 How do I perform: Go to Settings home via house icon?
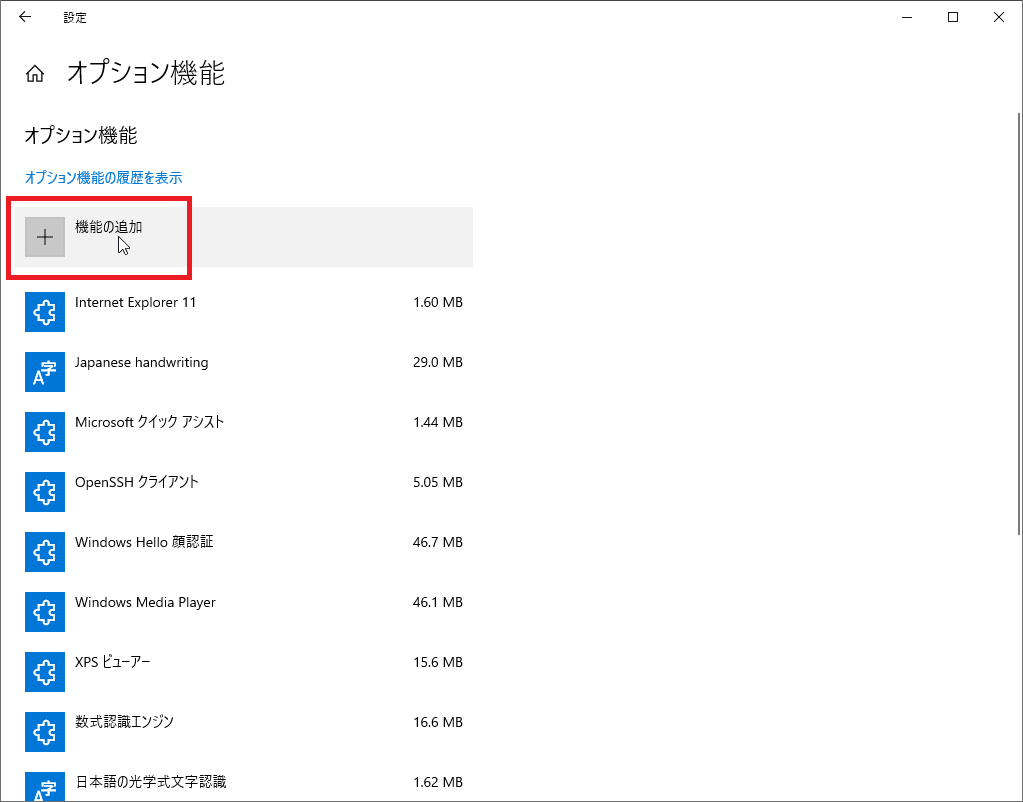point(35,74)
